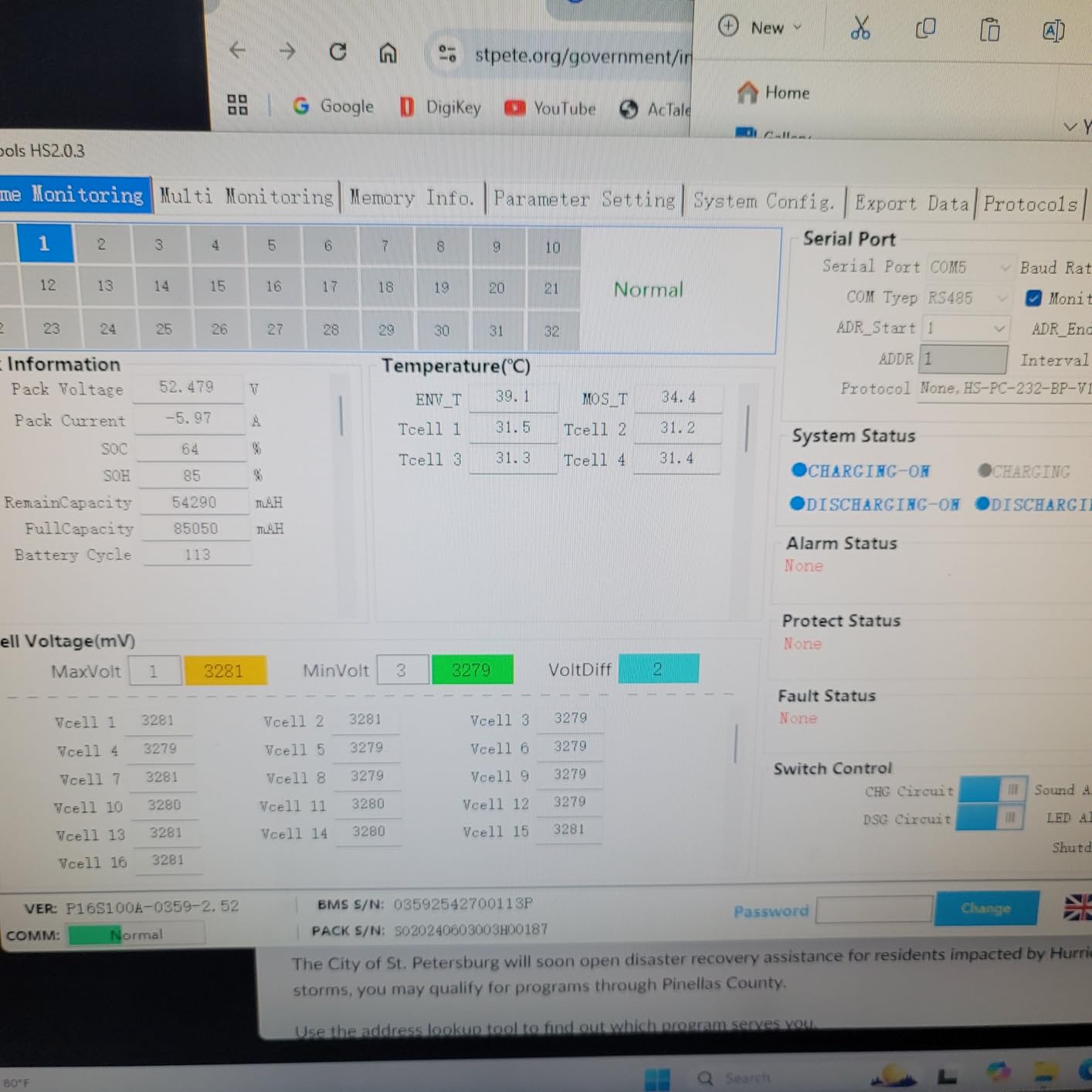Image resolution: width=1092 pixels, height=1092 pixels.
Task: Click the Paste icon in Explorer toolbar
Action: click(x=989, y=30)
